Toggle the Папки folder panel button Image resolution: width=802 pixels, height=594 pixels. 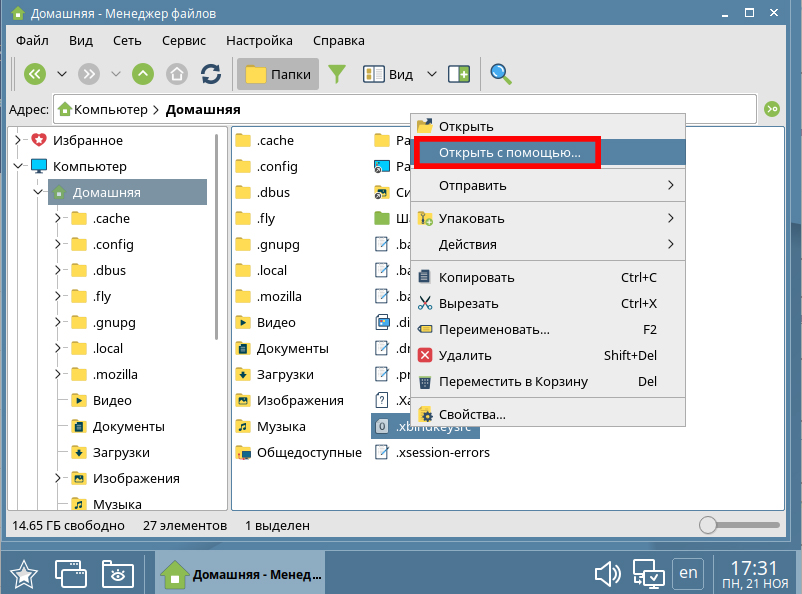point(278,74)
